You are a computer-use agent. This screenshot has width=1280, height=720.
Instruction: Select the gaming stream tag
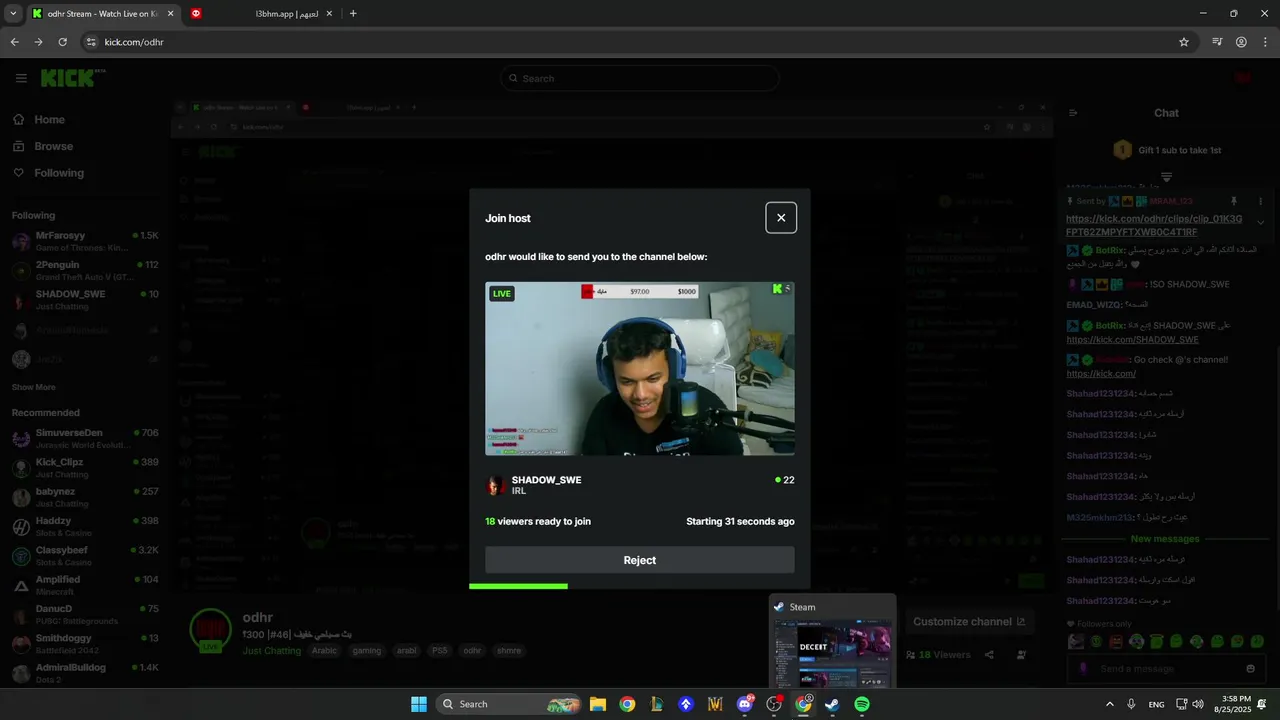click(367, 650)
